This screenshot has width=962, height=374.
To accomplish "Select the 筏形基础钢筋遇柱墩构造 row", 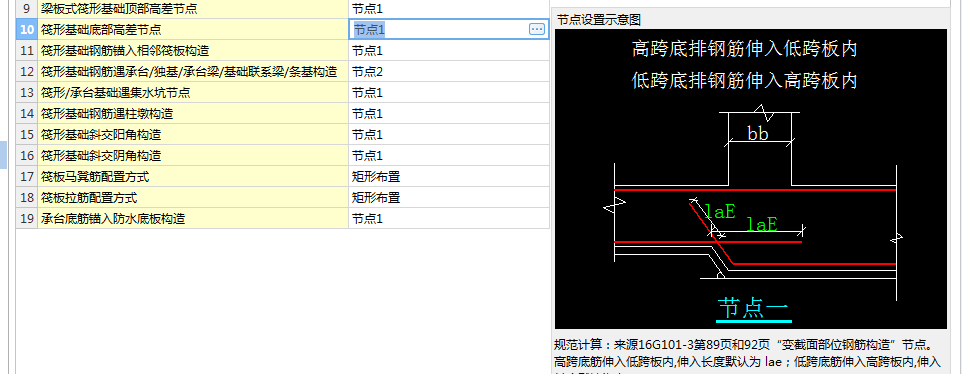I will (x=193, y=113).
